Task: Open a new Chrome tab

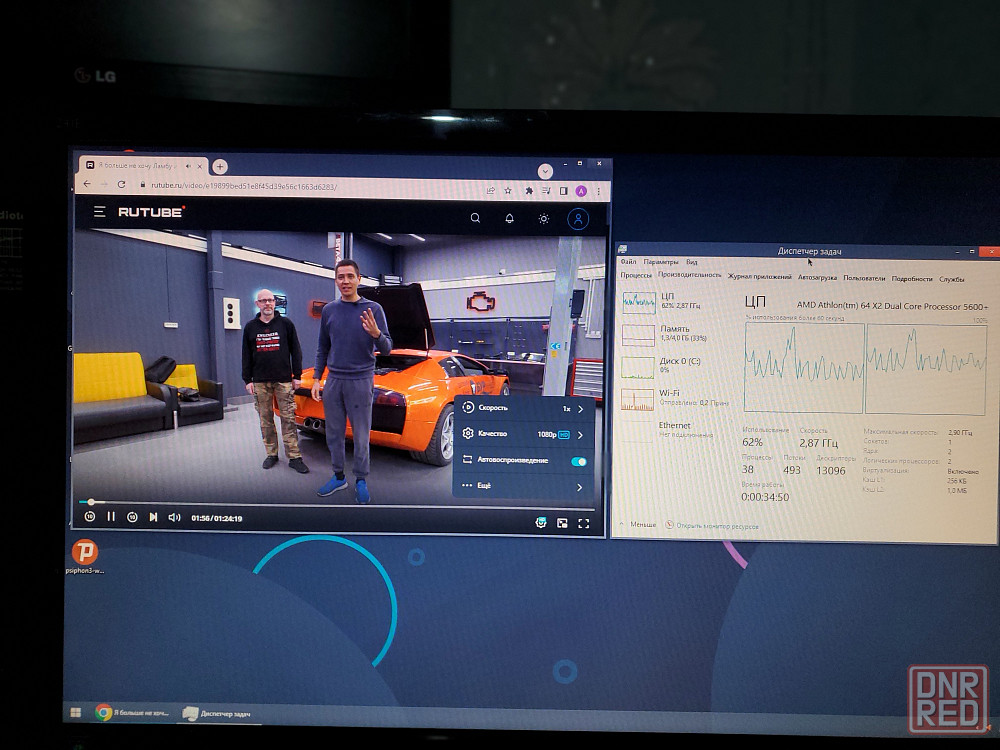Action: click(x=219, y=166)
